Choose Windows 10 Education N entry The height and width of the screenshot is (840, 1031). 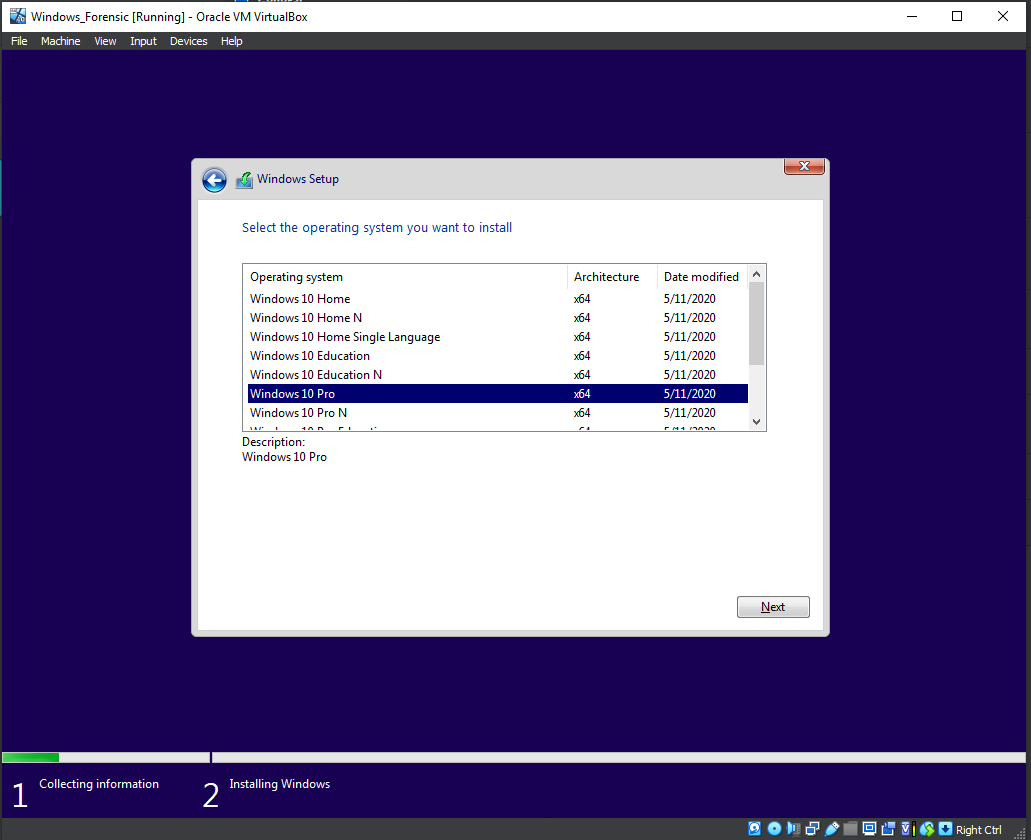pyautogui.click(x=316, y=375)
